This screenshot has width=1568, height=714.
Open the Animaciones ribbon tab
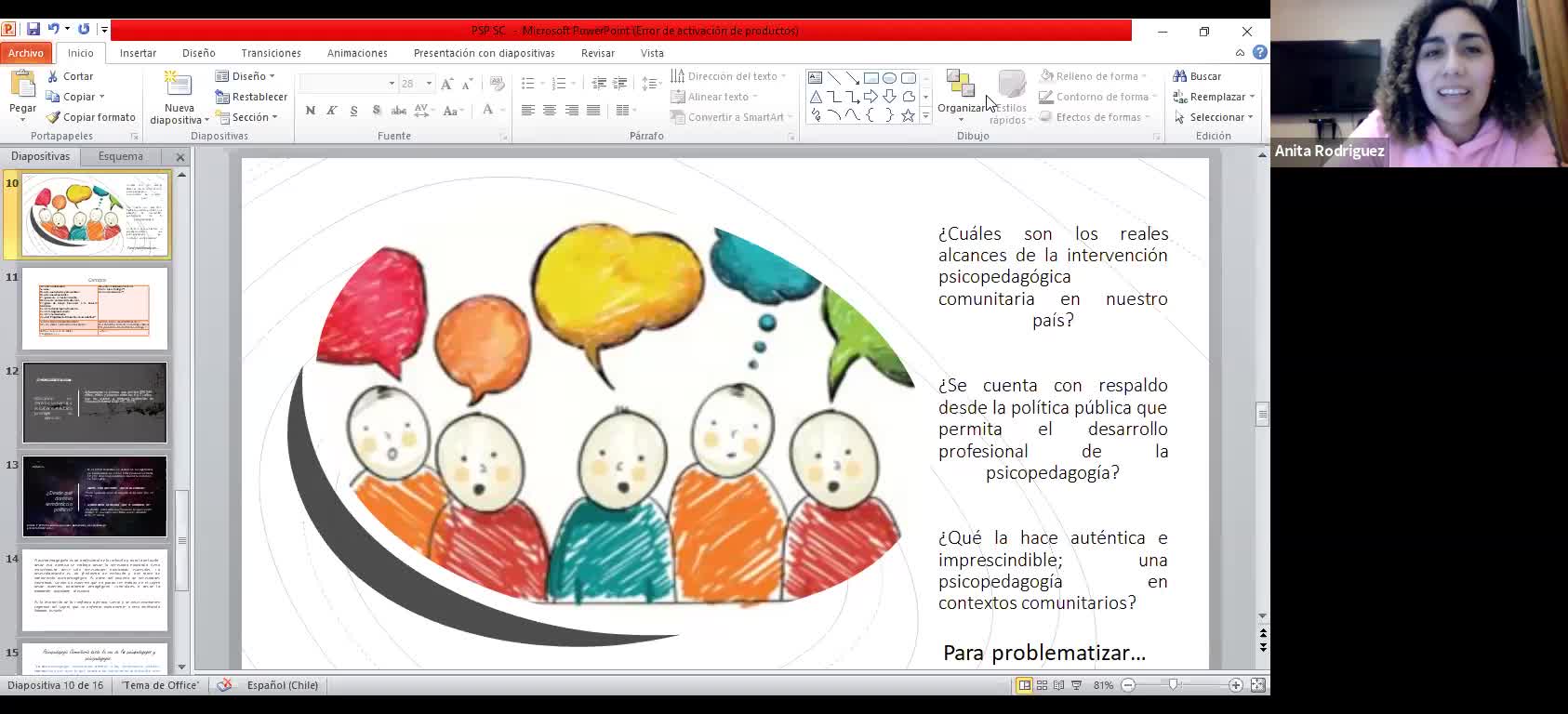tap(357, 53)
